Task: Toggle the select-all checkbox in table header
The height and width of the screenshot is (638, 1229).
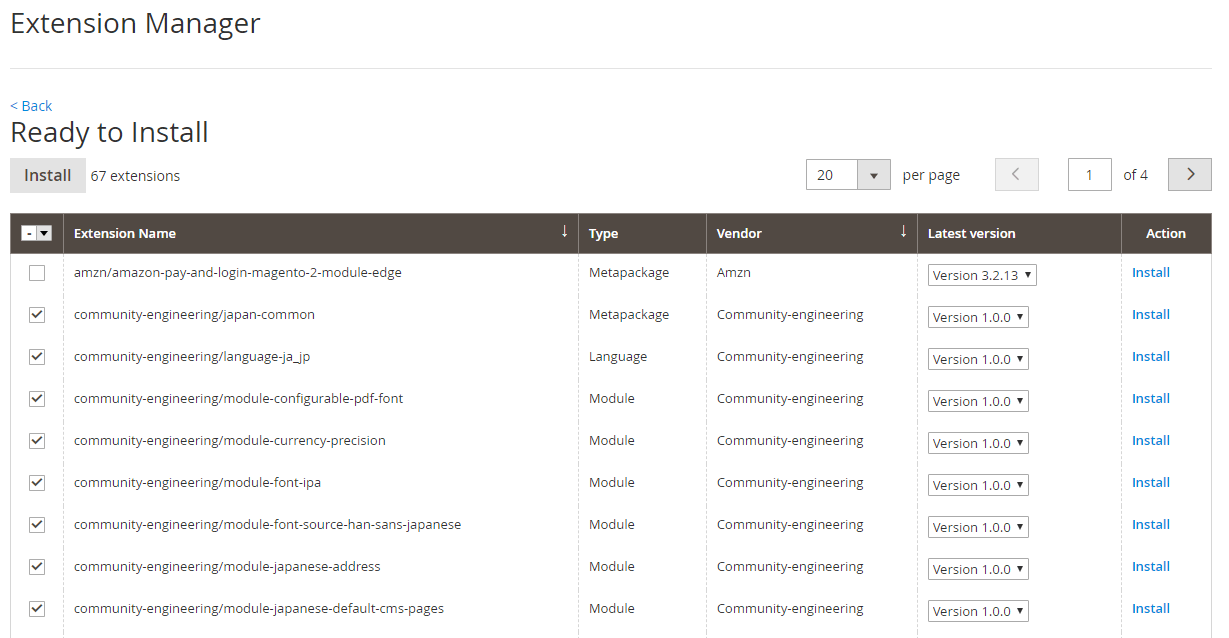Action: [31, 232]
